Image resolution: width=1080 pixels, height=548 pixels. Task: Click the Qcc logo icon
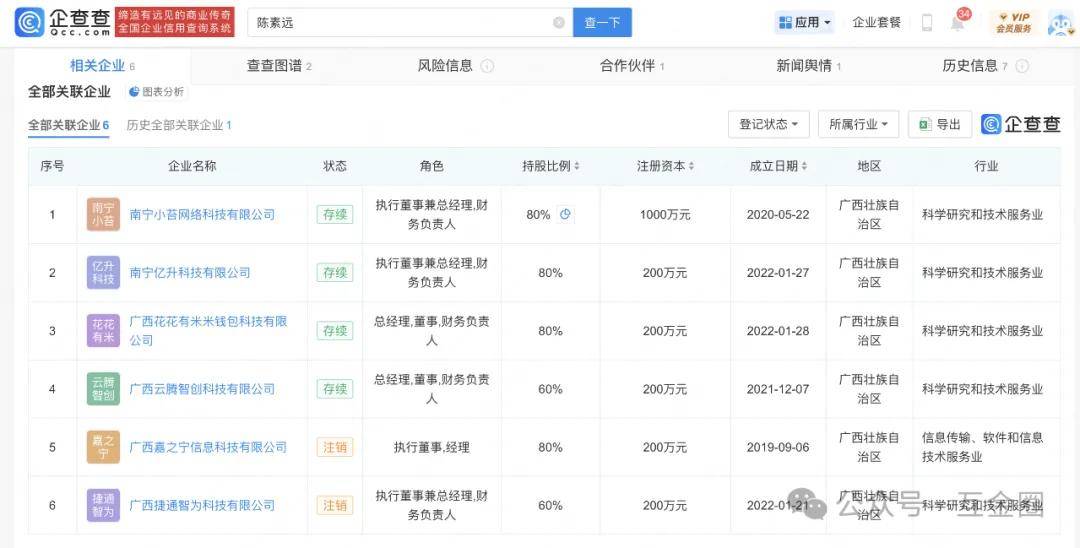click(x=30, y=22)
